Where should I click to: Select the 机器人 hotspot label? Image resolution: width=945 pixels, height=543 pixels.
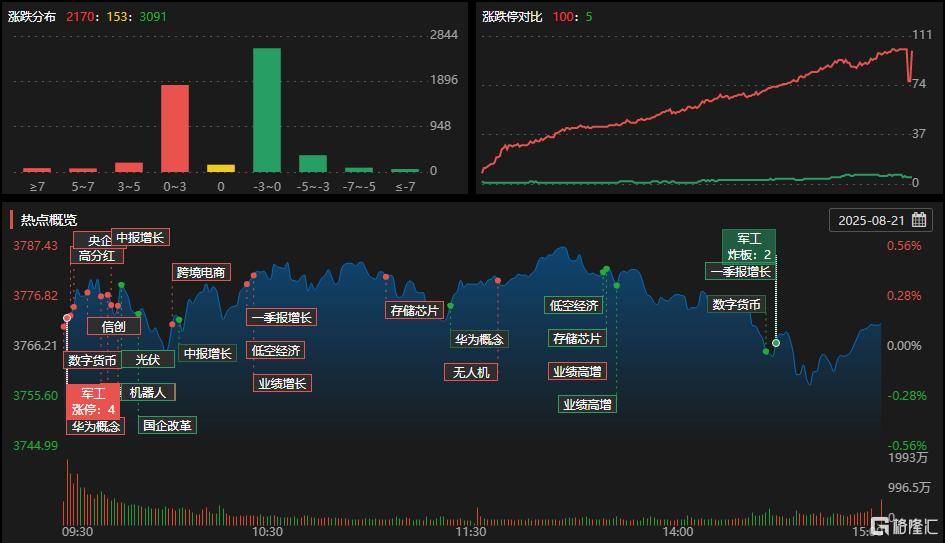[147, 392]
